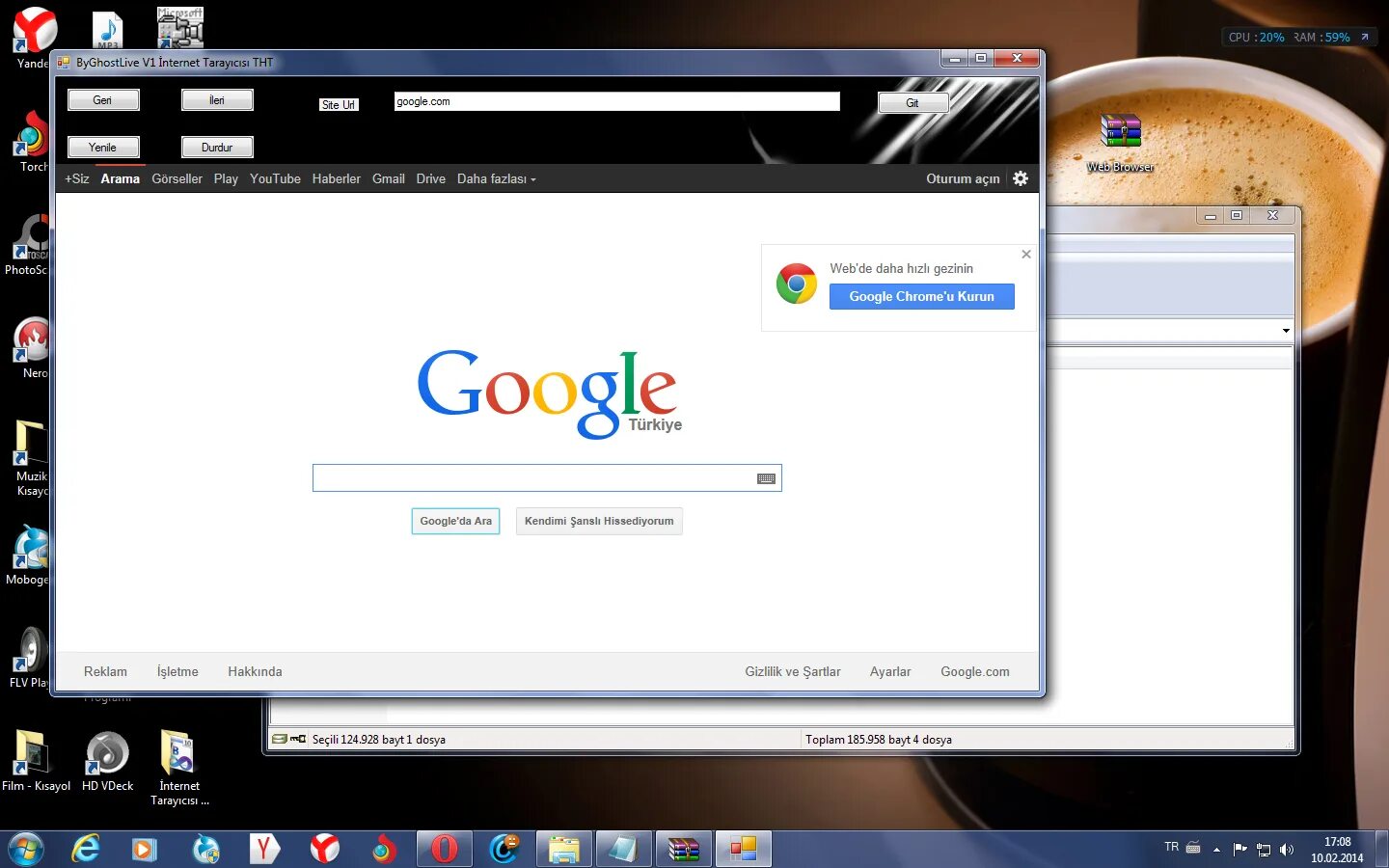Click the Ayarlar footer link
This screenshot has height=868, width=1389.
[x=890, y=671]
